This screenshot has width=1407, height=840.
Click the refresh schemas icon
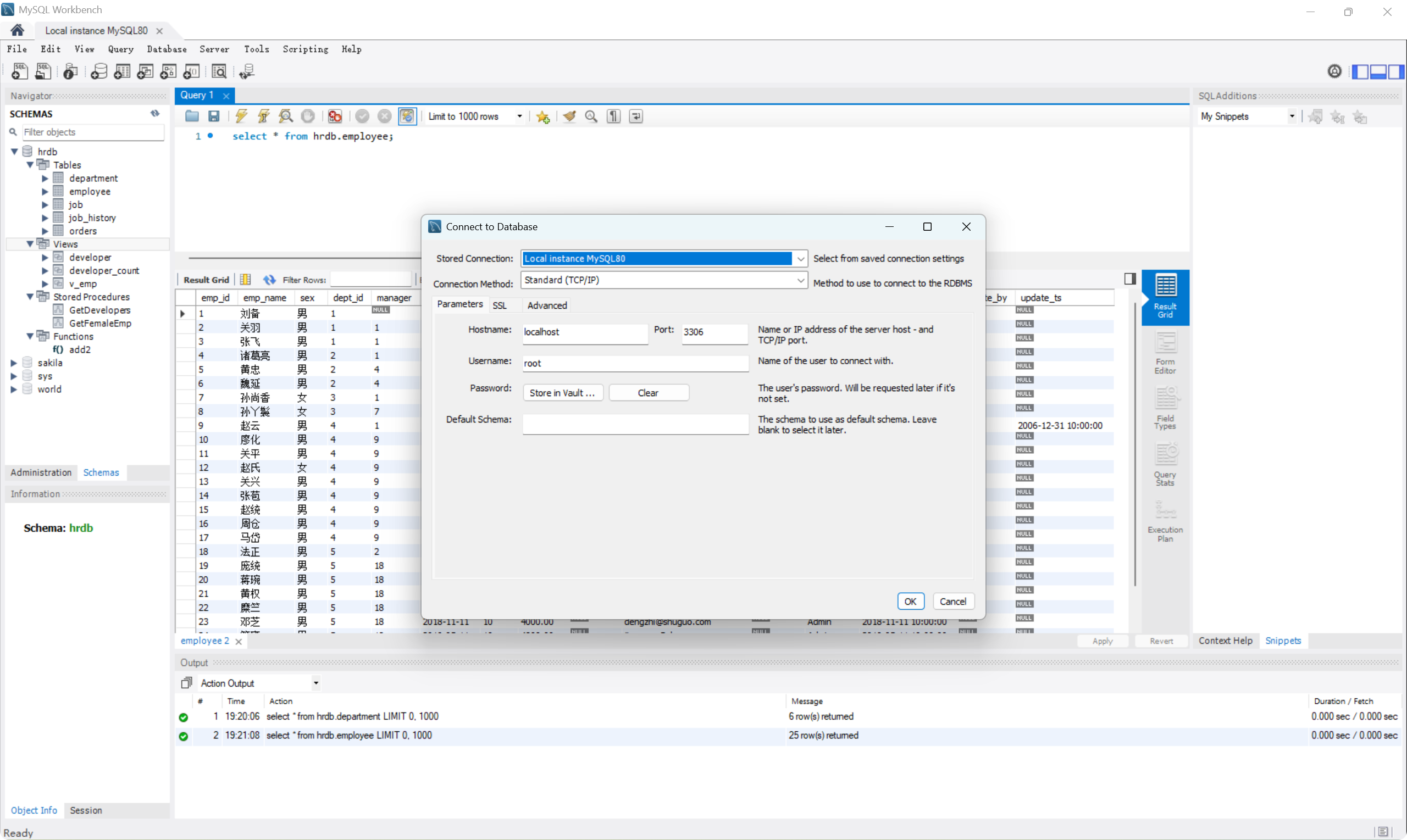pyautogui.click(x=154, y=114)
